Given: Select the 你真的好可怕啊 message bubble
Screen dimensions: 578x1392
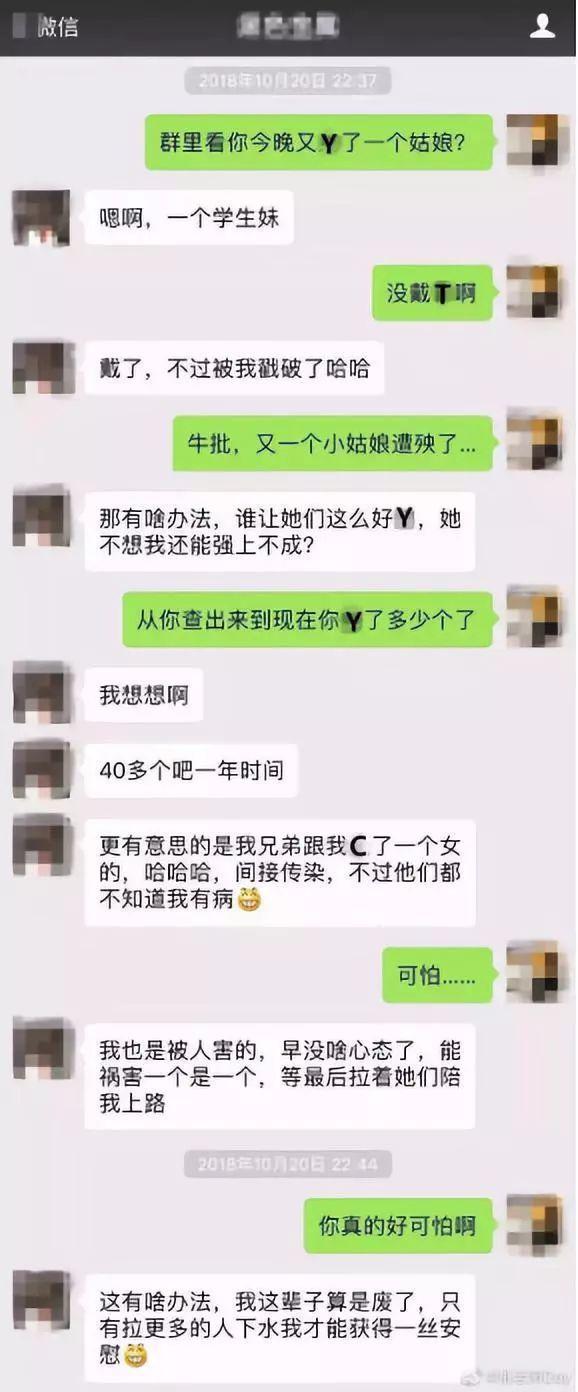Looking at the screenshot, I should point(398,1225).
